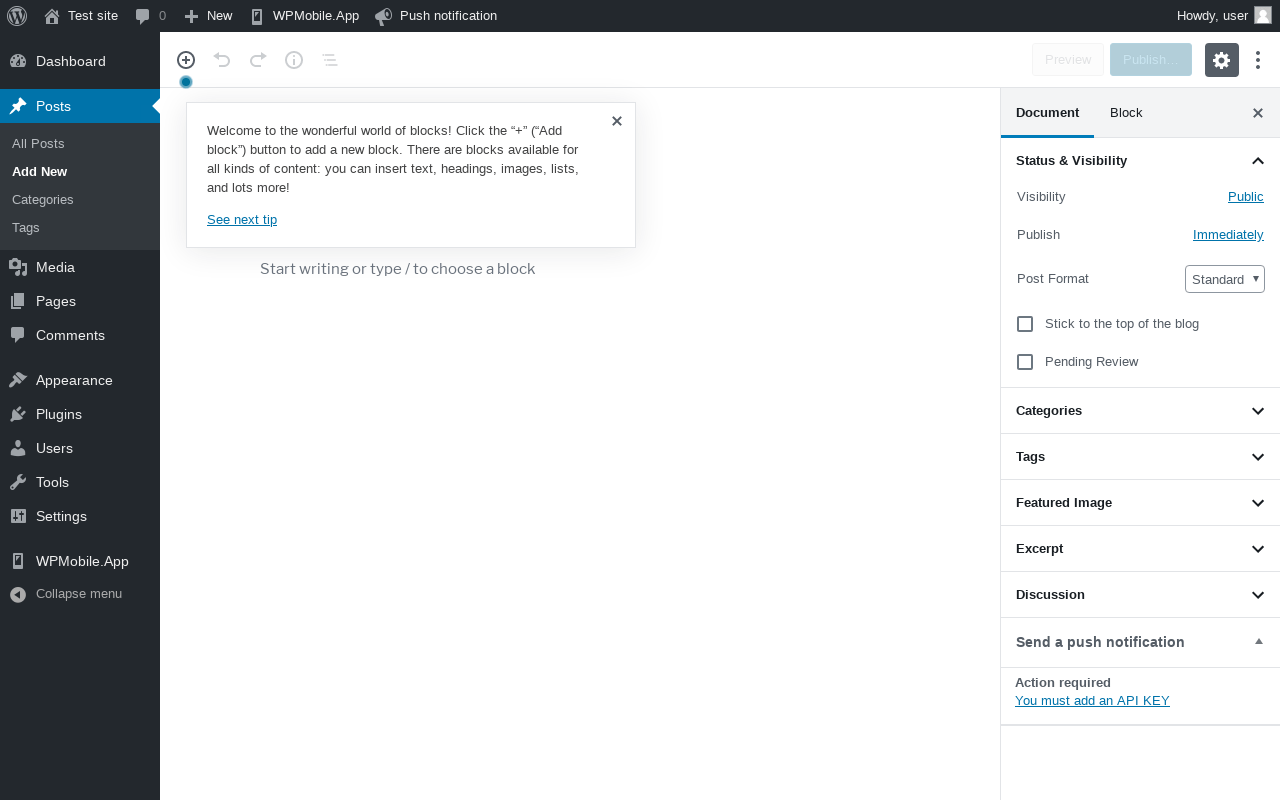The height and width of the screenshot is (800, 1280).
Task: Click the Public visibility link
Action: 1246,197
